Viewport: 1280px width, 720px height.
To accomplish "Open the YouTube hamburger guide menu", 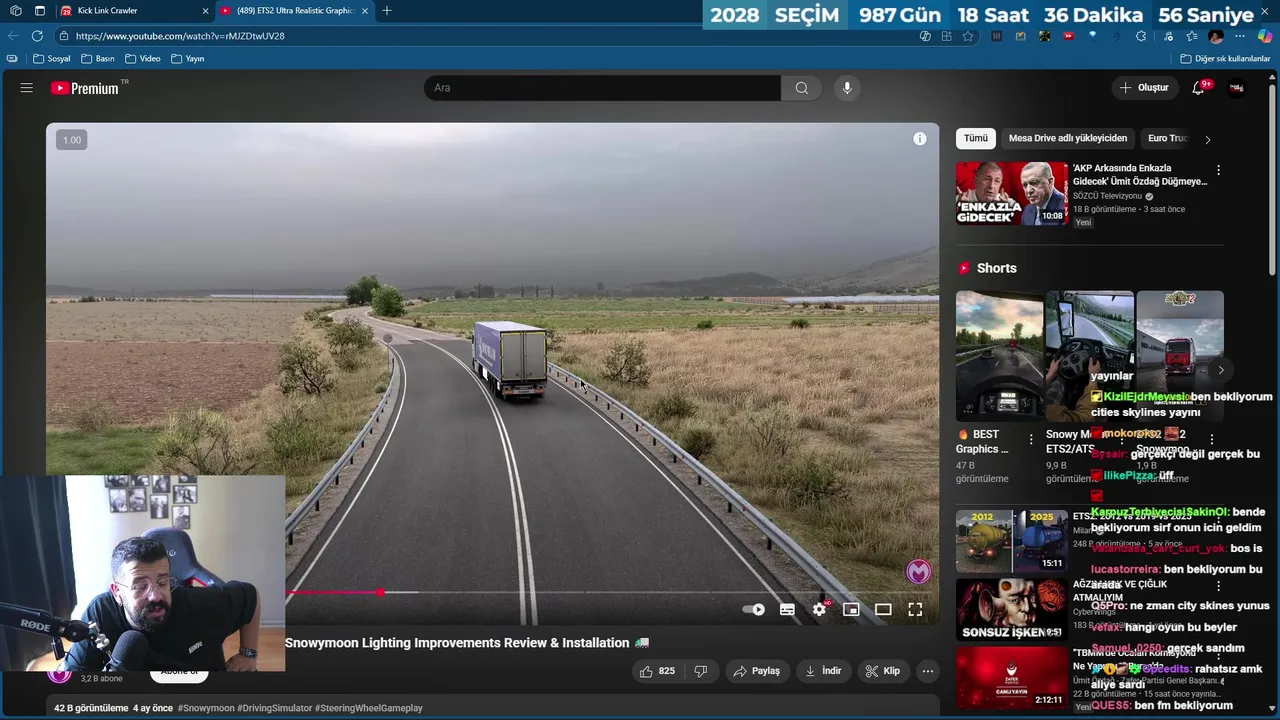I will point(27,88).
